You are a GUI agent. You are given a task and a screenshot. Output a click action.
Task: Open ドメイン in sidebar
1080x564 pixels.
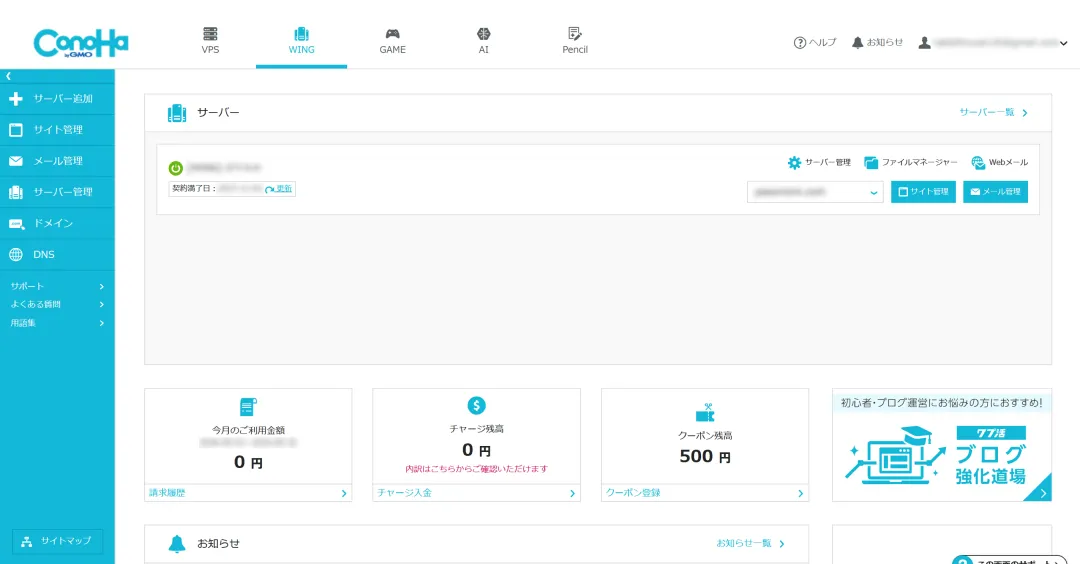point(57,223)
